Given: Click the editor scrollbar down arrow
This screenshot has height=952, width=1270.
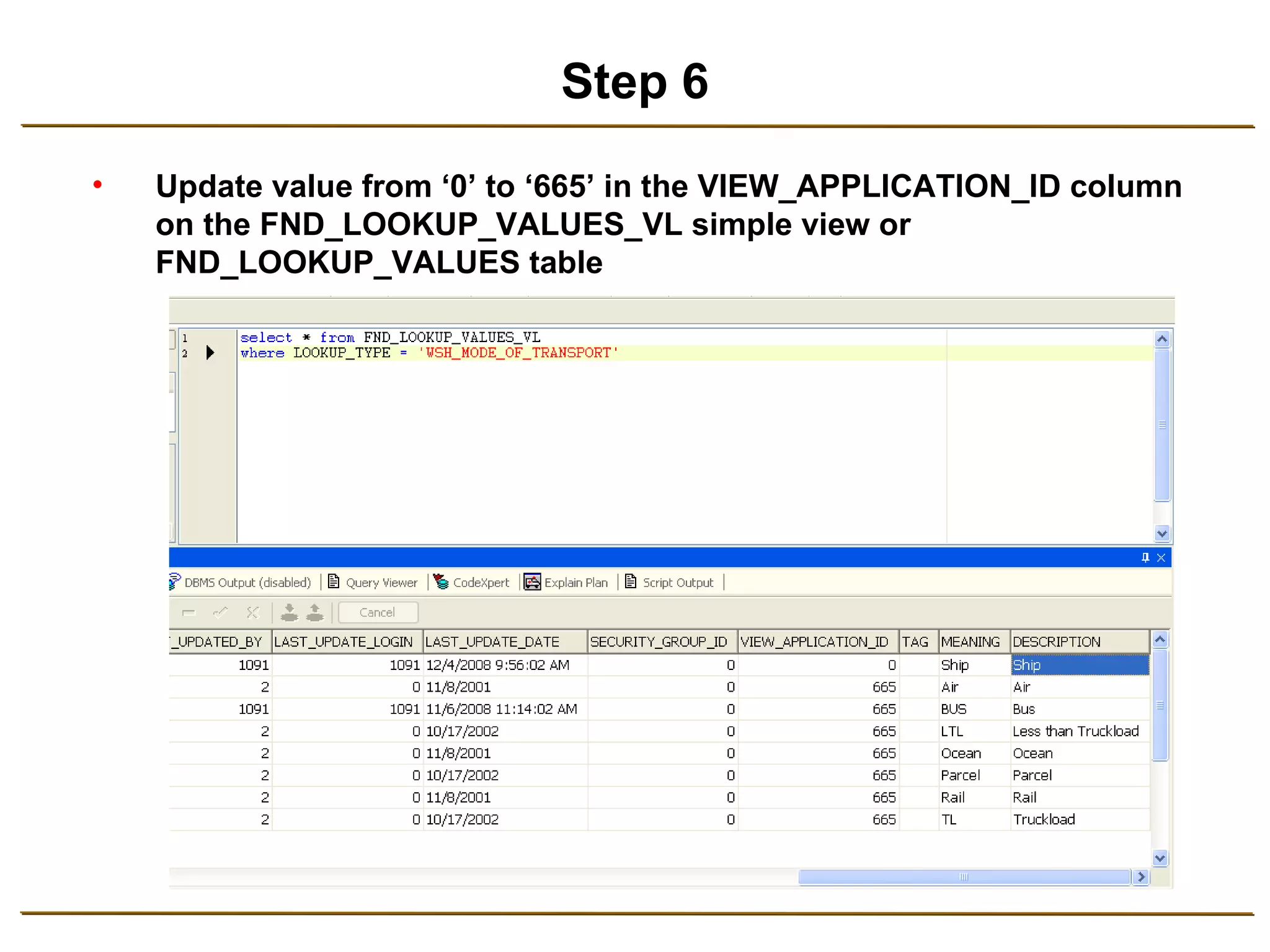Looking at the screenshot, I should click(x=1162, y=534).
